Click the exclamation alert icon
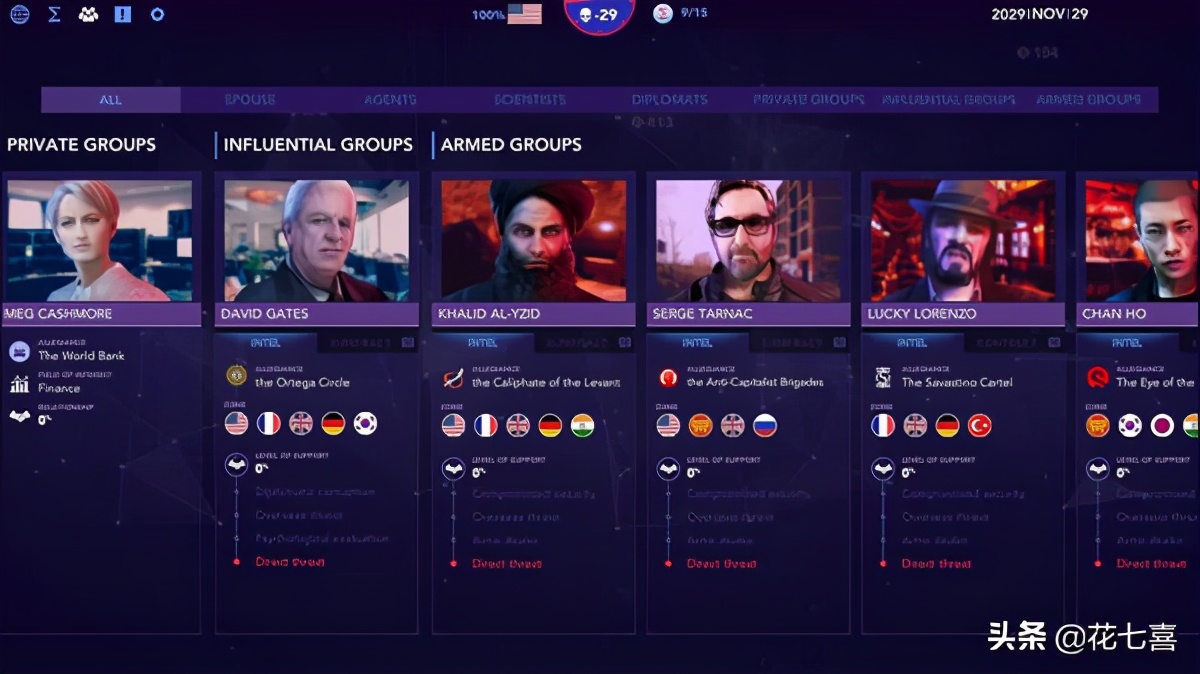This screenshot has width=1200, height=674. pos(122,15)
